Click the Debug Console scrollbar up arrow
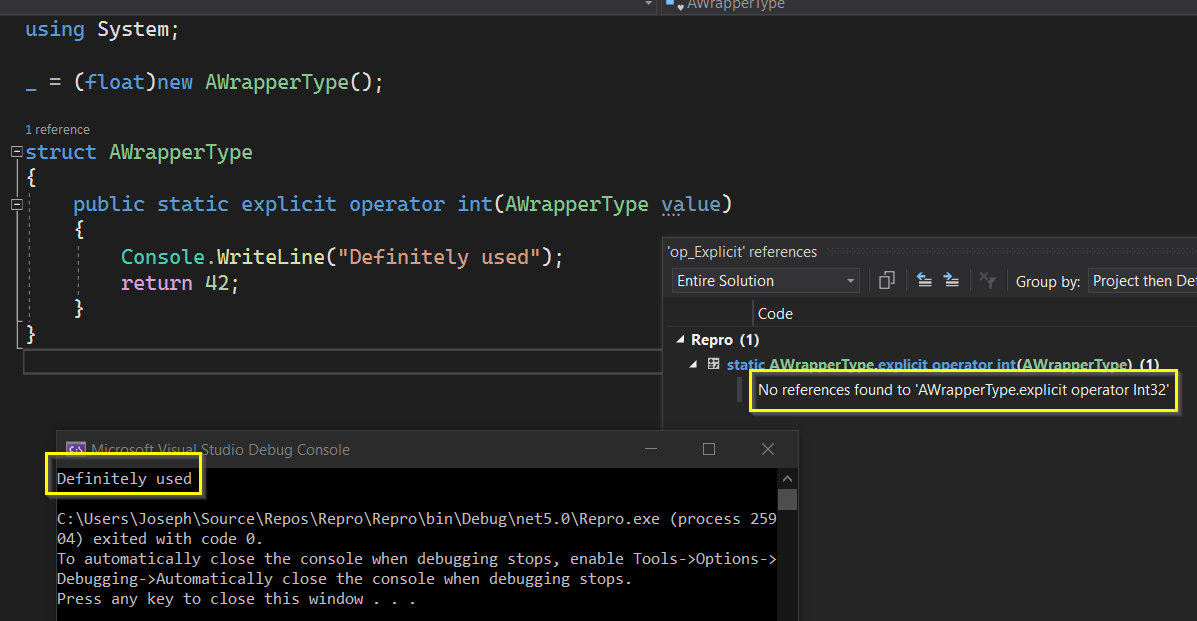 785,477
